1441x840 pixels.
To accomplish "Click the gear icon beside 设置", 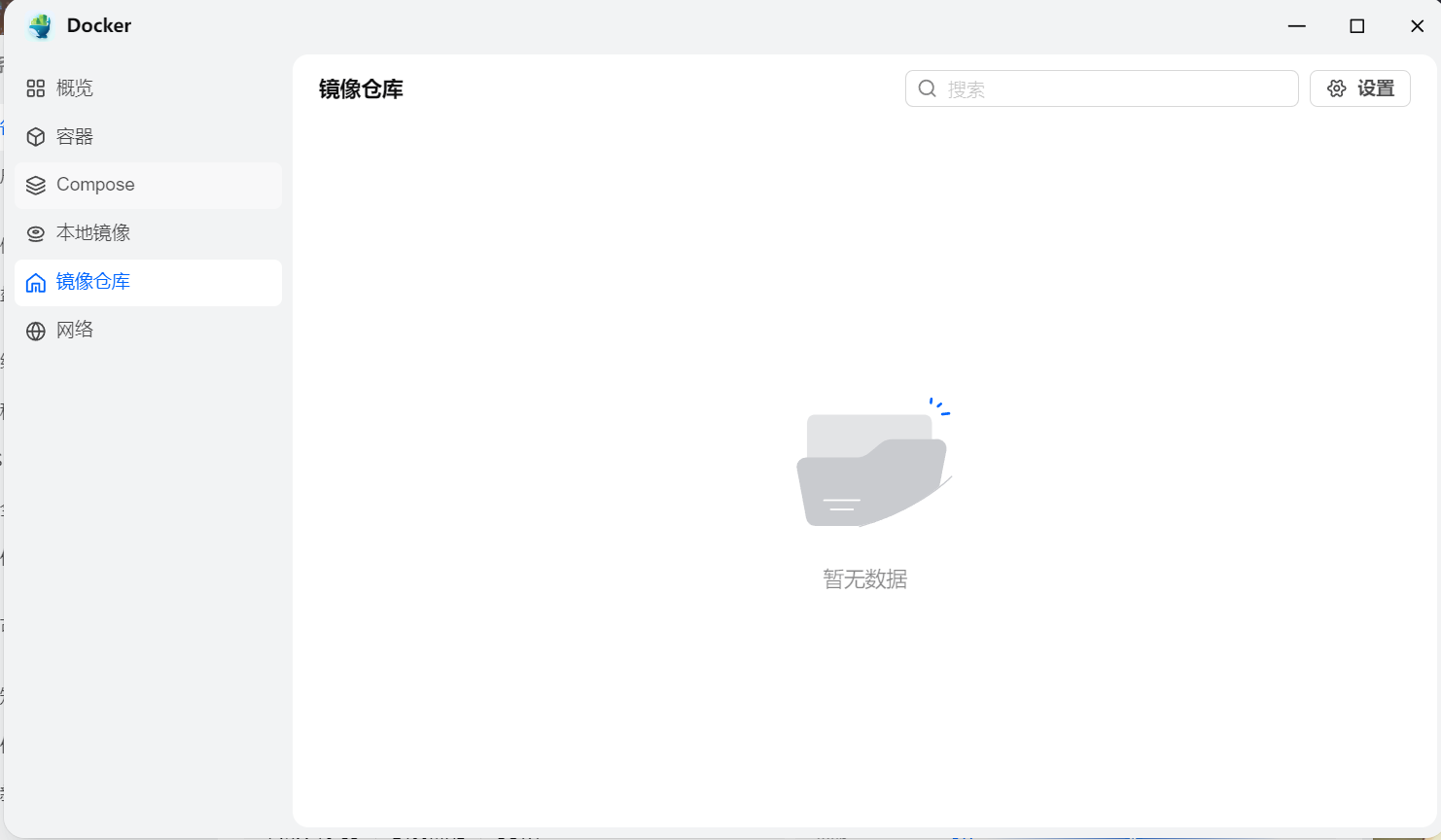I will click(1336, 87).
